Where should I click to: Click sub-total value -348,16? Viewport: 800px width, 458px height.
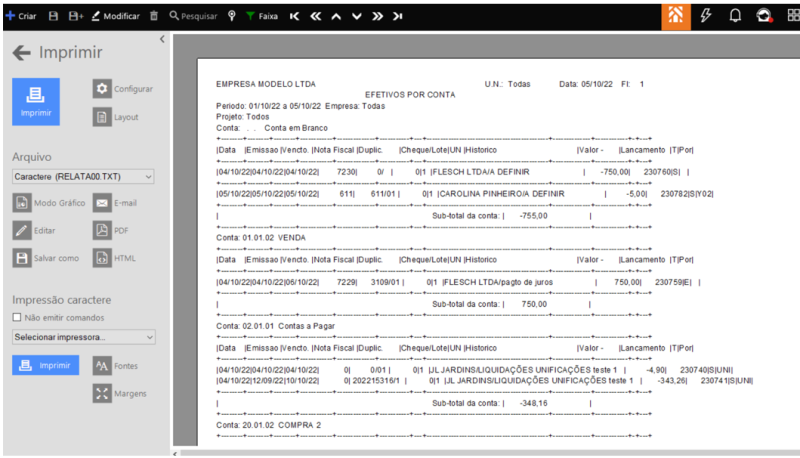(x=533, y=403)
